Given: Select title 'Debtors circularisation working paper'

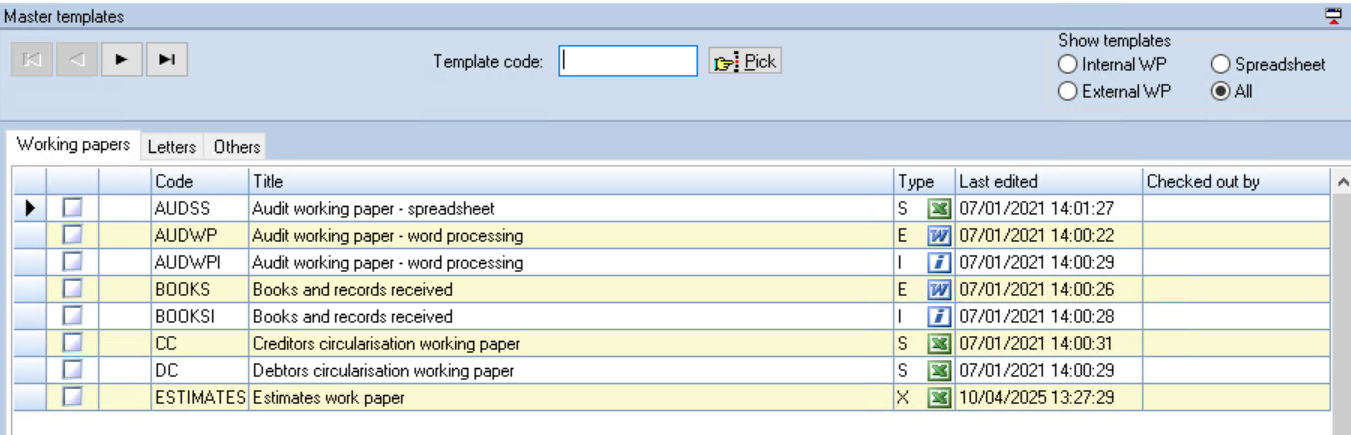Looking at the screenshot, I should [x=383, y=371].
